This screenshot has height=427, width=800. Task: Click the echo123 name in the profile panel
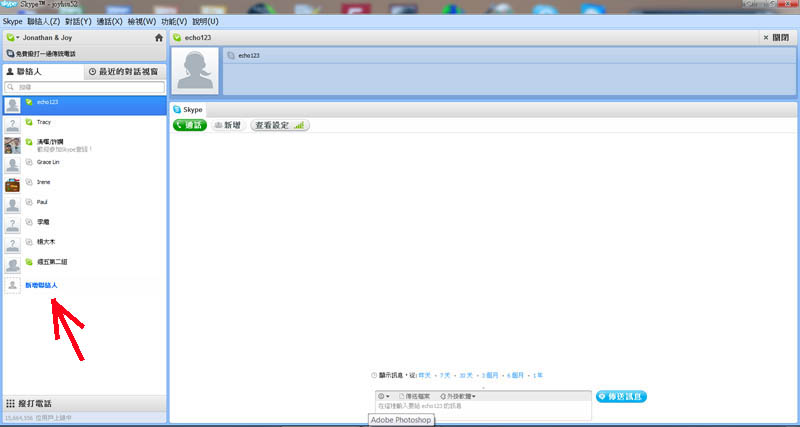pyautogui.click(x=249, y=55)
